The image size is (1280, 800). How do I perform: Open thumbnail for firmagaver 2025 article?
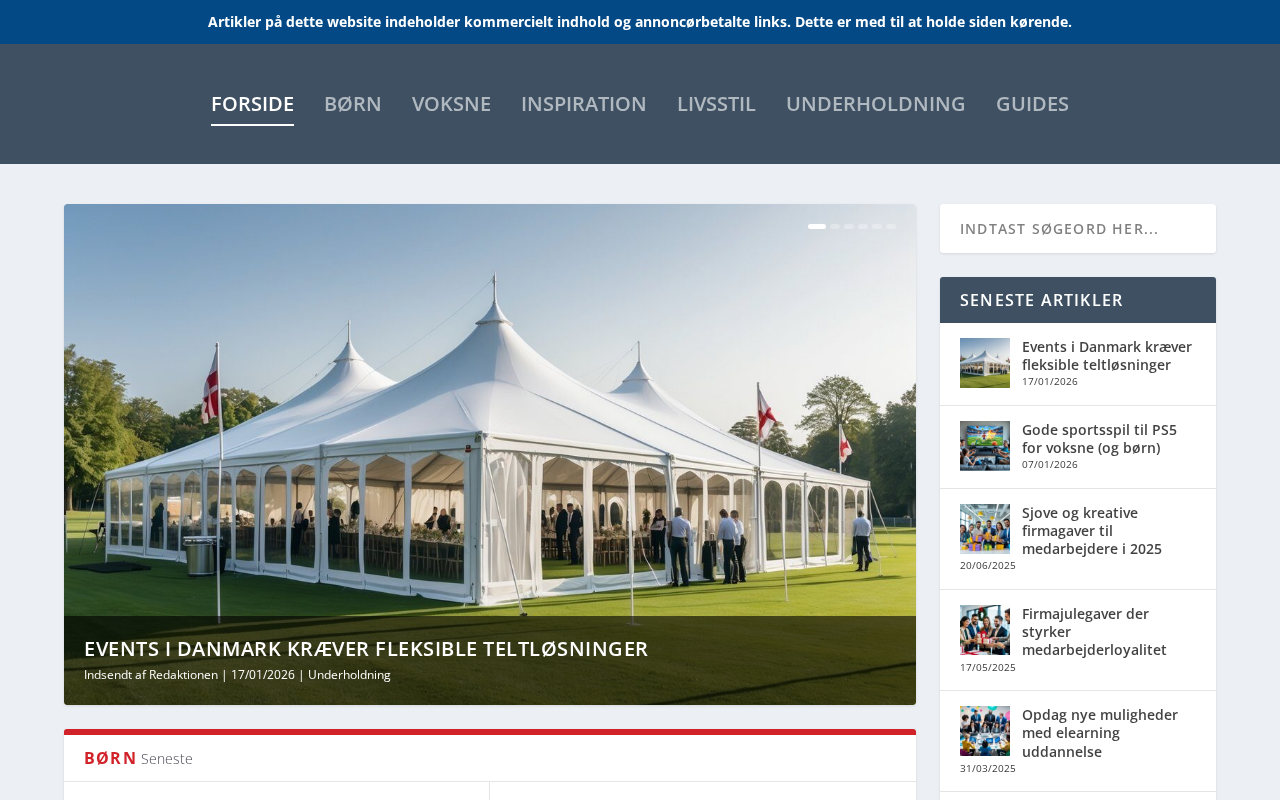985,529
